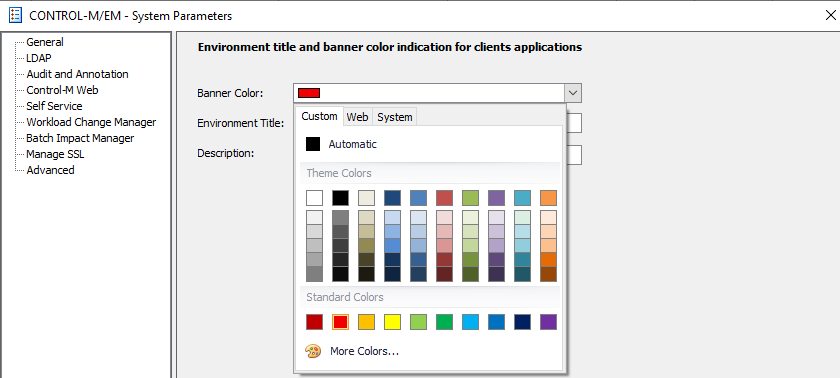Pick the white theme color swatch

point(314,198)
